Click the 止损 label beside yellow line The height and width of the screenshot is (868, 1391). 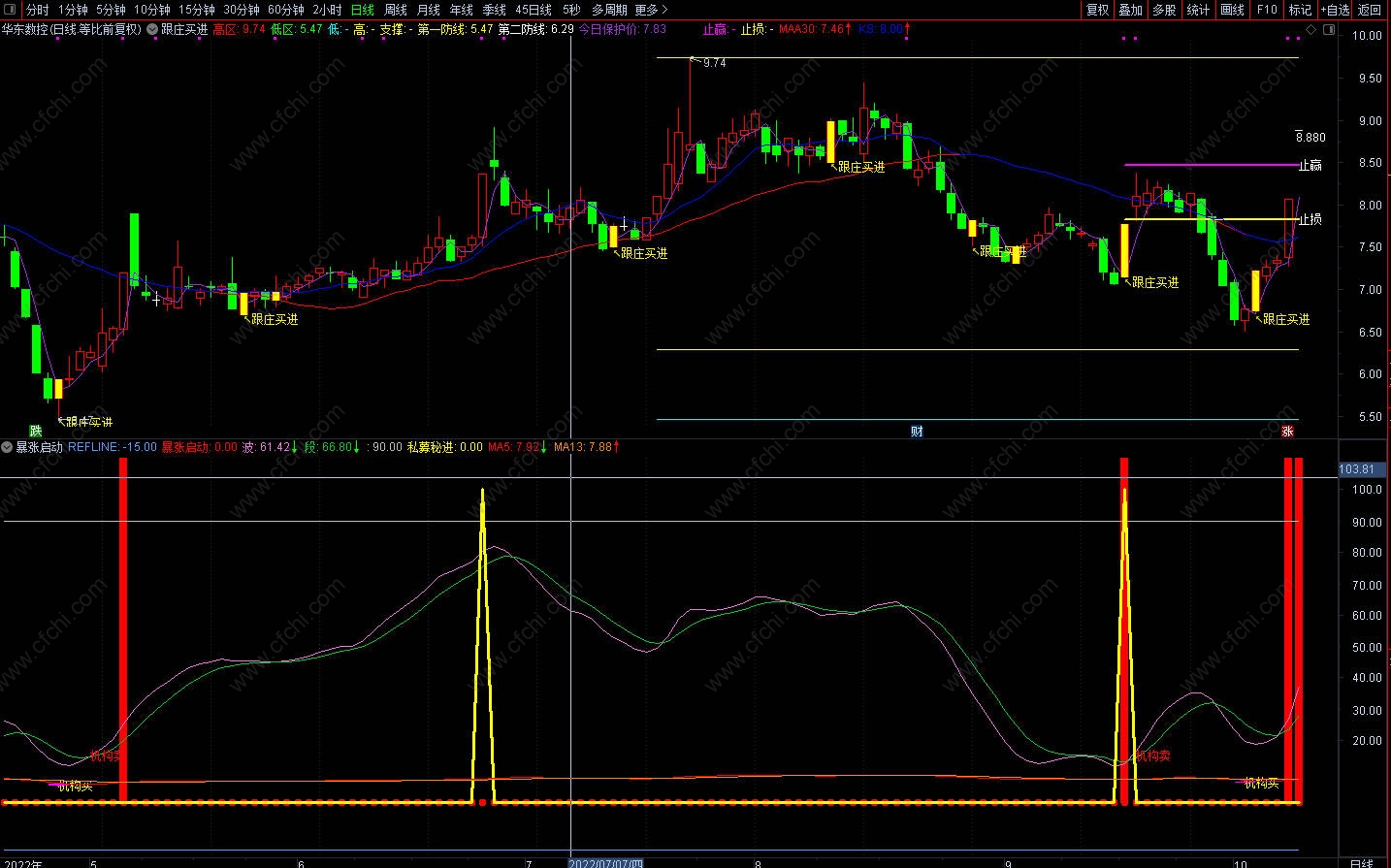point(1310,220)
